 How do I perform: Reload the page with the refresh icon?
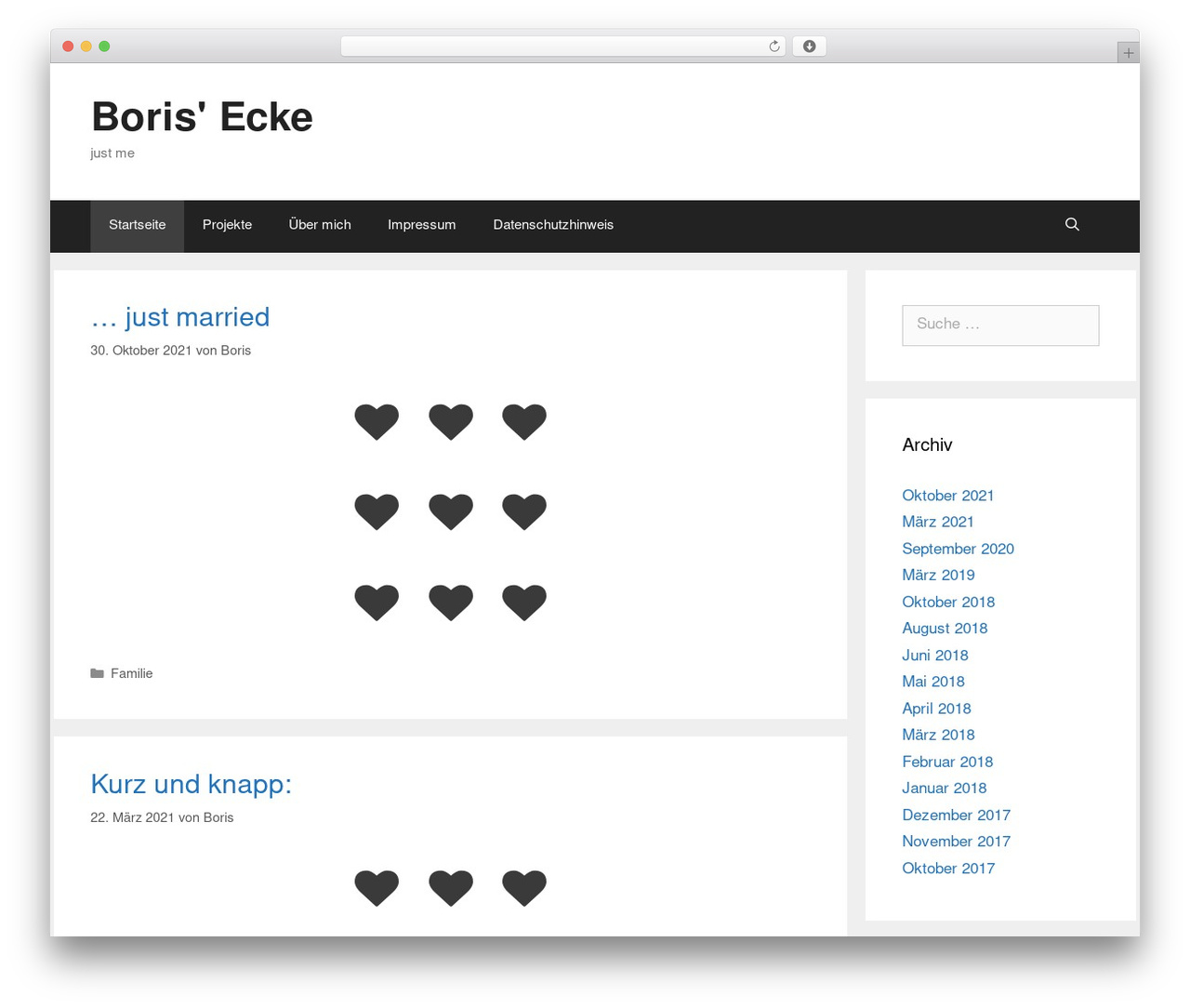click(x=774, y=46)
